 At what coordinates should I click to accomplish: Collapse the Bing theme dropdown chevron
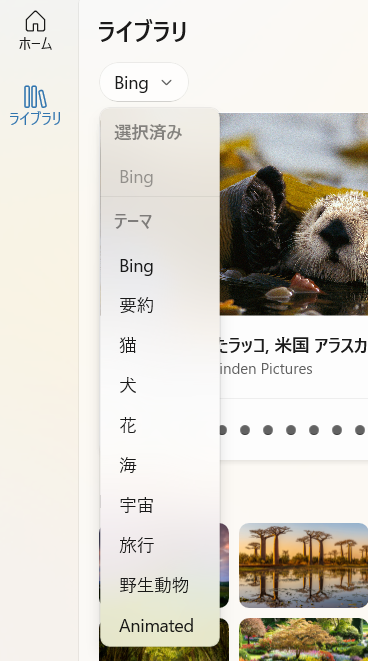coord(167,83)
